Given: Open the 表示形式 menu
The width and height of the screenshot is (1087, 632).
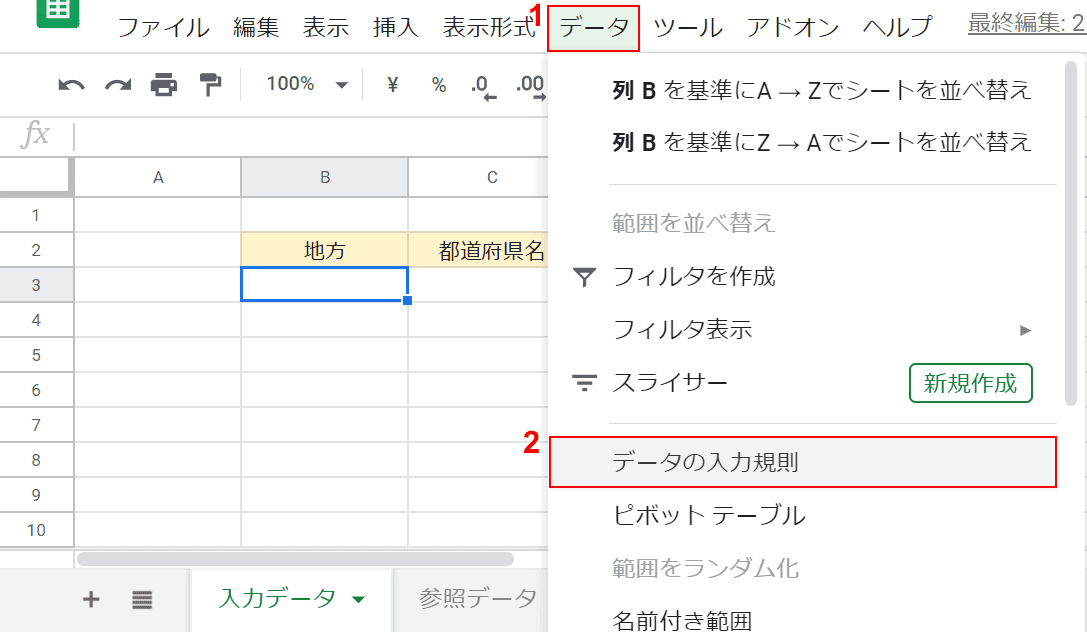Looking at the screenshot, I should click(x=489, y=28).
